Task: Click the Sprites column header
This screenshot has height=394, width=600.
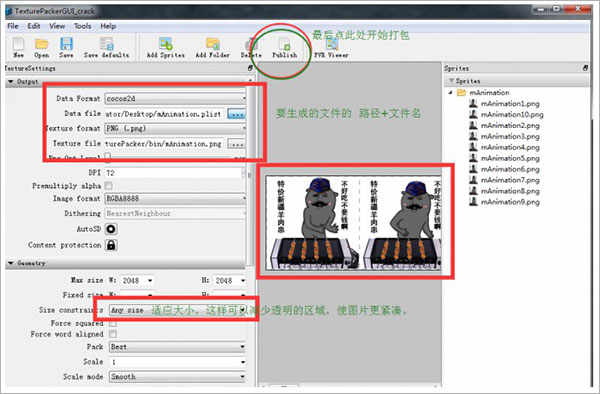Action: click(x=517, y=81)
